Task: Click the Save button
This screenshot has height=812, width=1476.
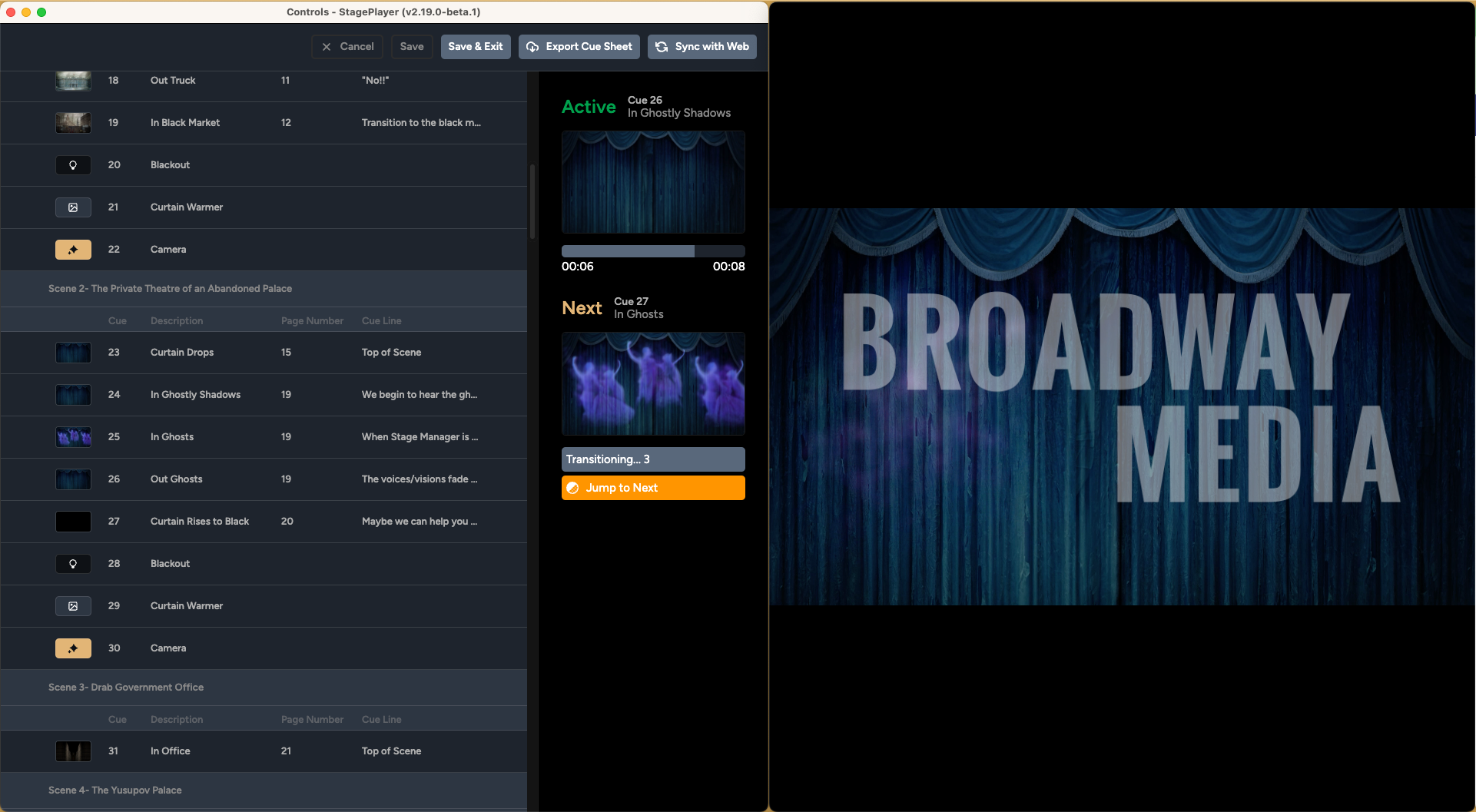Action: pyautogui.click(x=412, y=47)
